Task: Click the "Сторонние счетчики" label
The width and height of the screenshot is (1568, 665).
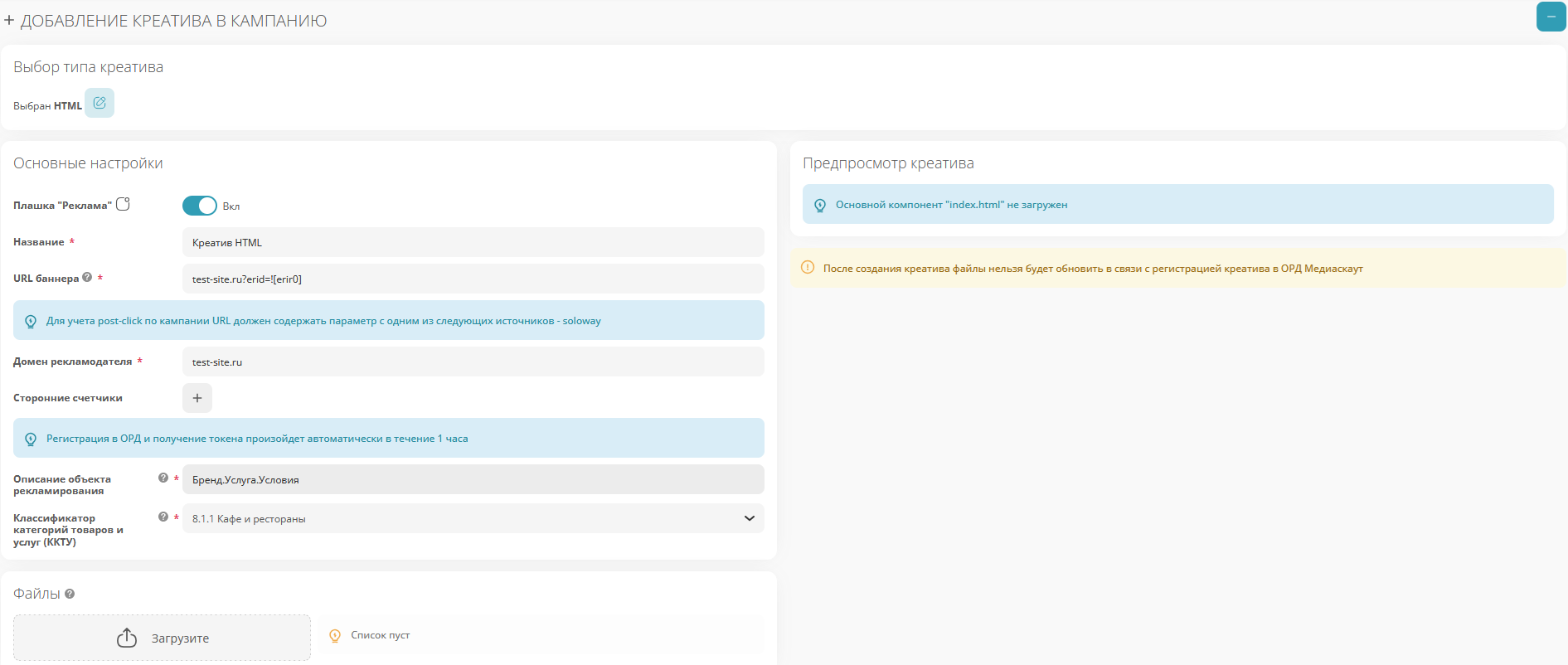Action: coord(68,398)
